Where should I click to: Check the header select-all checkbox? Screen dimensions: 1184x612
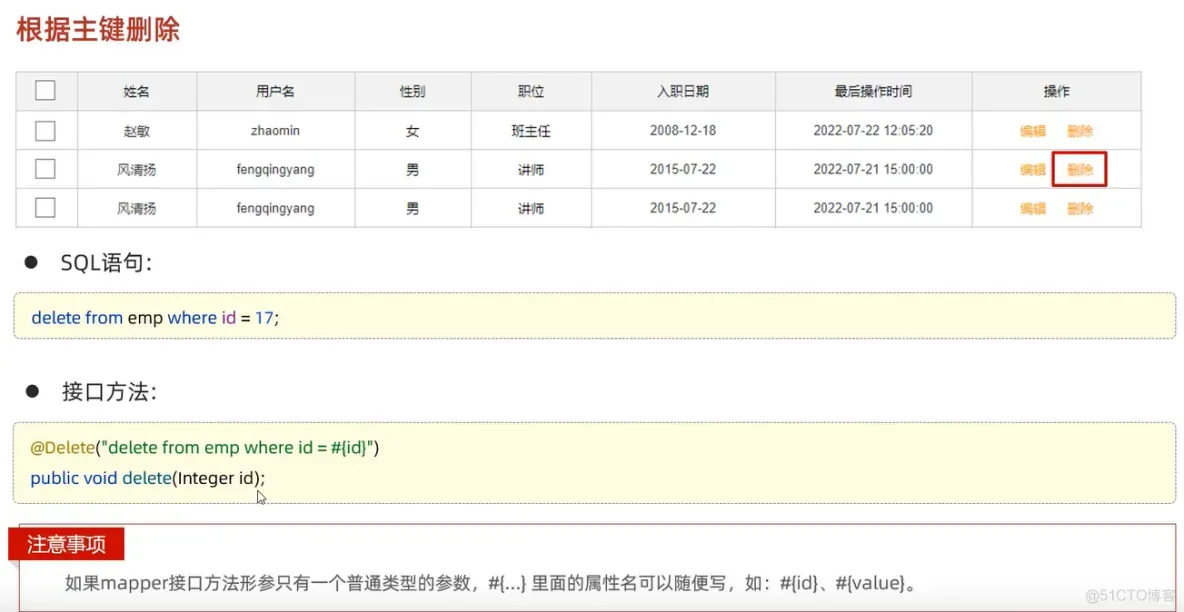pos(45,91)
